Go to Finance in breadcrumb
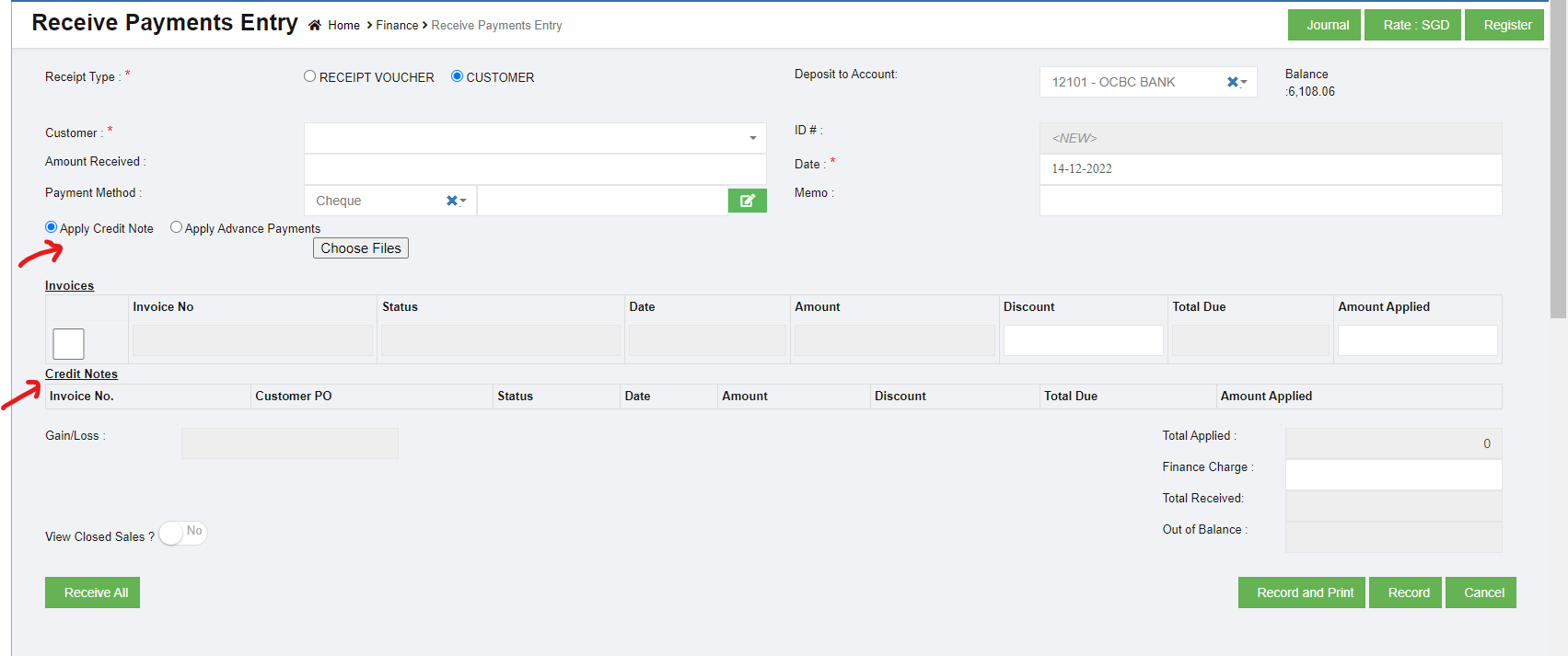Screen dimensions: 1568x656 point(397,26)
